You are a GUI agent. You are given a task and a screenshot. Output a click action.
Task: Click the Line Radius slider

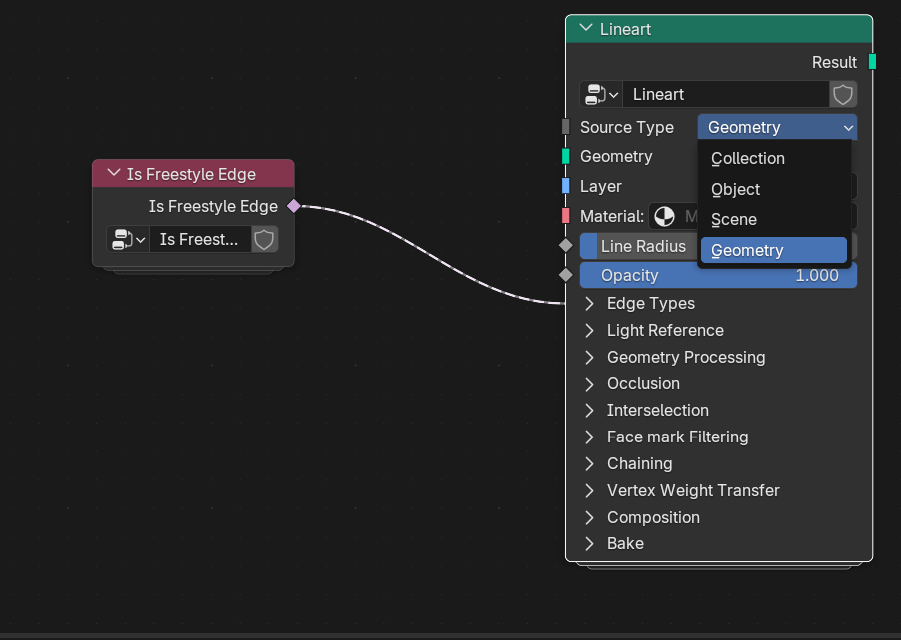click(639, 246)
